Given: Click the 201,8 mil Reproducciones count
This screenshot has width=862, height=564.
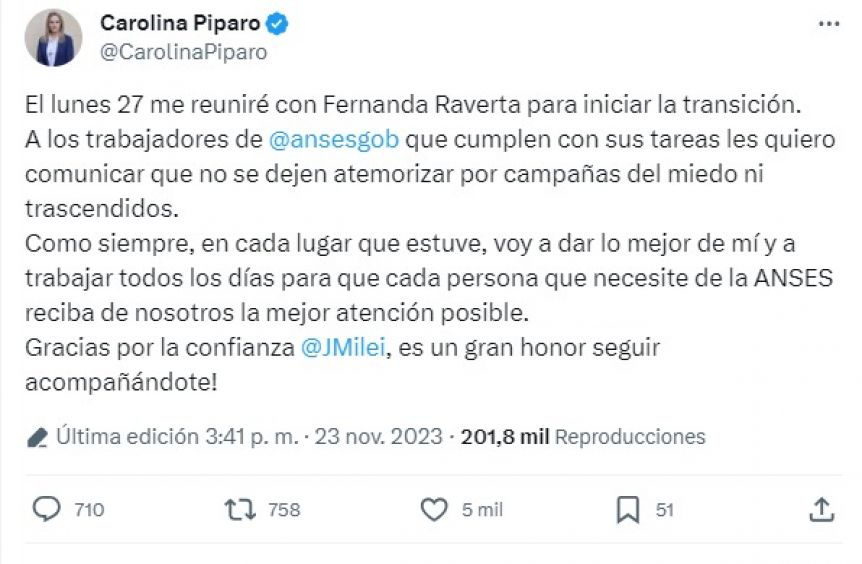Looking at the screenshot, I should 583,437.
